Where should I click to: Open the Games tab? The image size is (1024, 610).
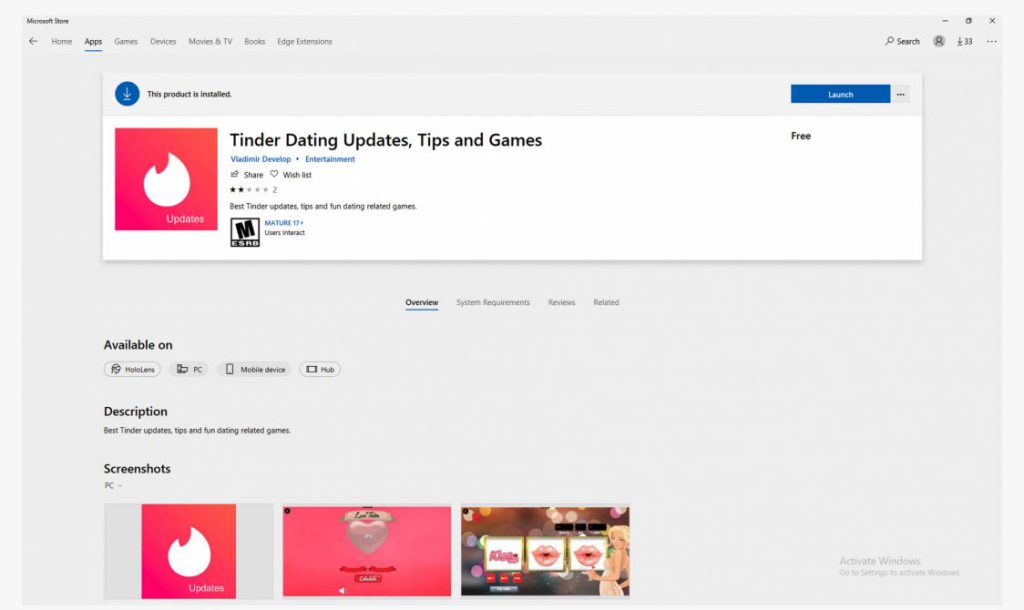(x=126, y=41)
